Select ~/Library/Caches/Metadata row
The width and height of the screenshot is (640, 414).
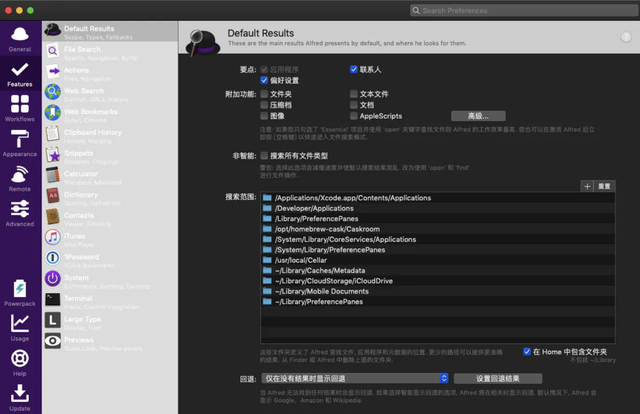[438, 271]
